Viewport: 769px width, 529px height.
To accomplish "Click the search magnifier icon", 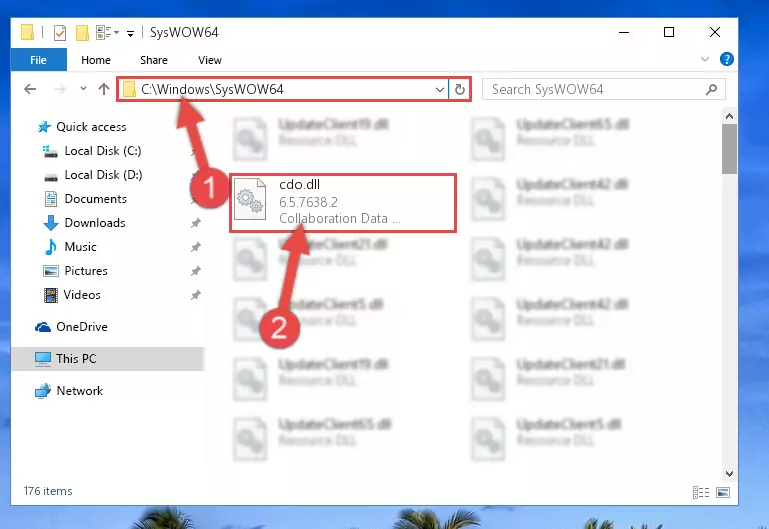I will point(711,89).
